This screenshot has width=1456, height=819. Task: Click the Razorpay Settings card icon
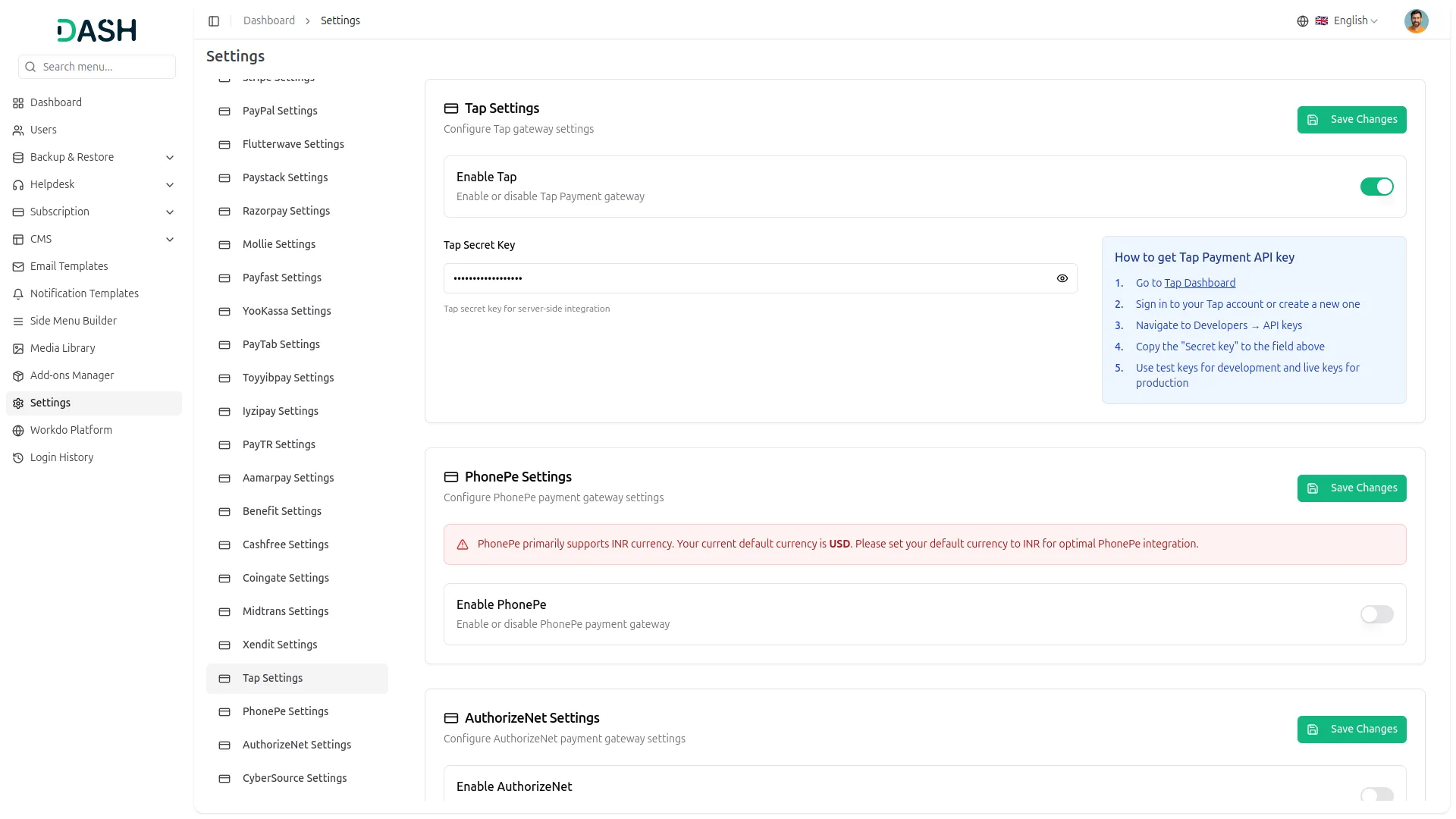click(224, 212)
